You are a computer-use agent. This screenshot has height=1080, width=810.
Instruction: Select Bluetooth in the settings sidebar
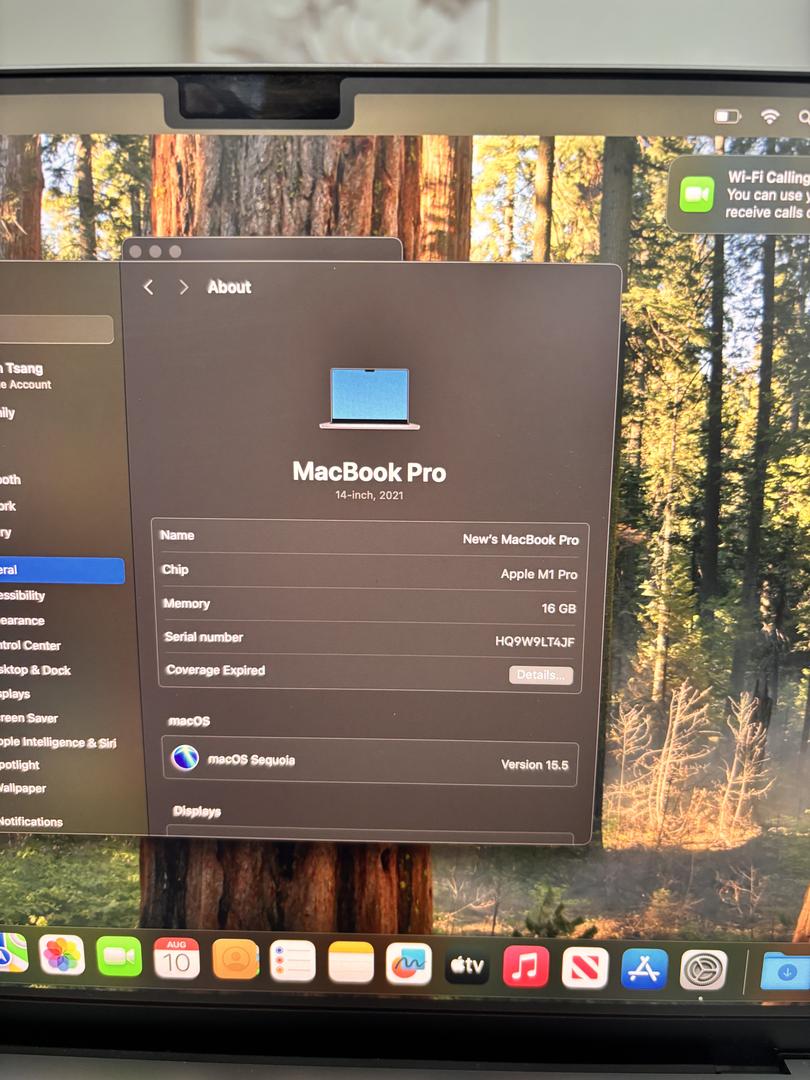click(10, 479)
